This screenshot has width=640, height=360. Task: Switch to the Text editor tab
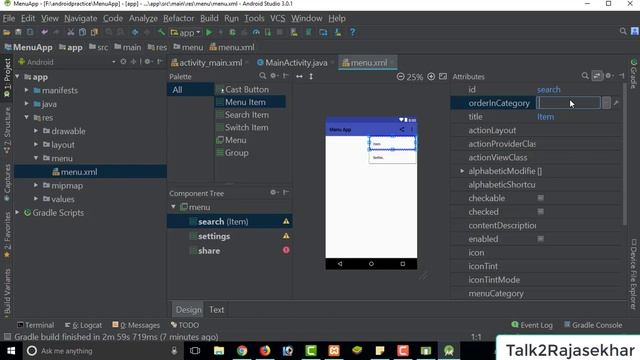[x=216, y=309]
